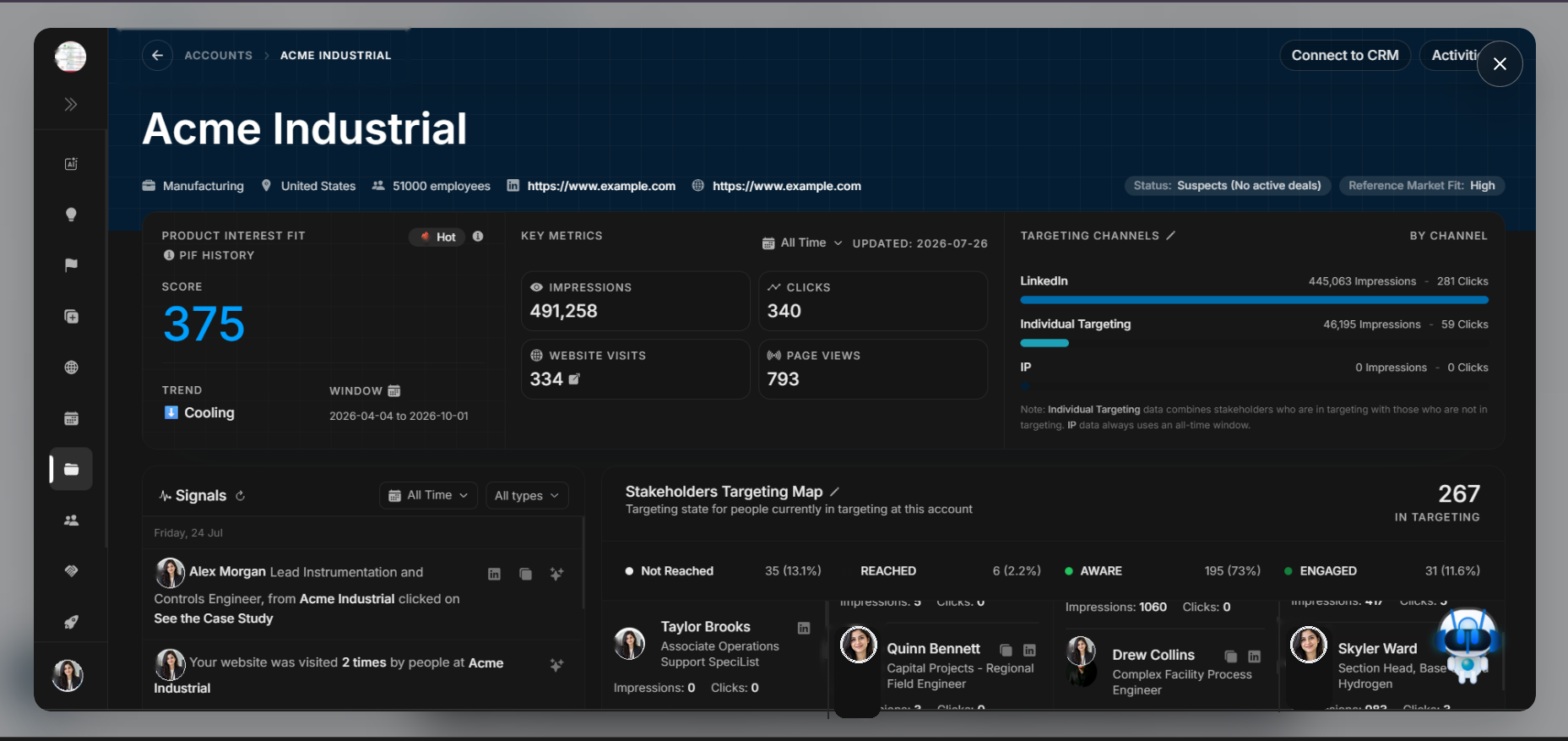Select the ENGAGED targeting column header
Viewport: 1568px width, 741px height.
(1381, 571)
